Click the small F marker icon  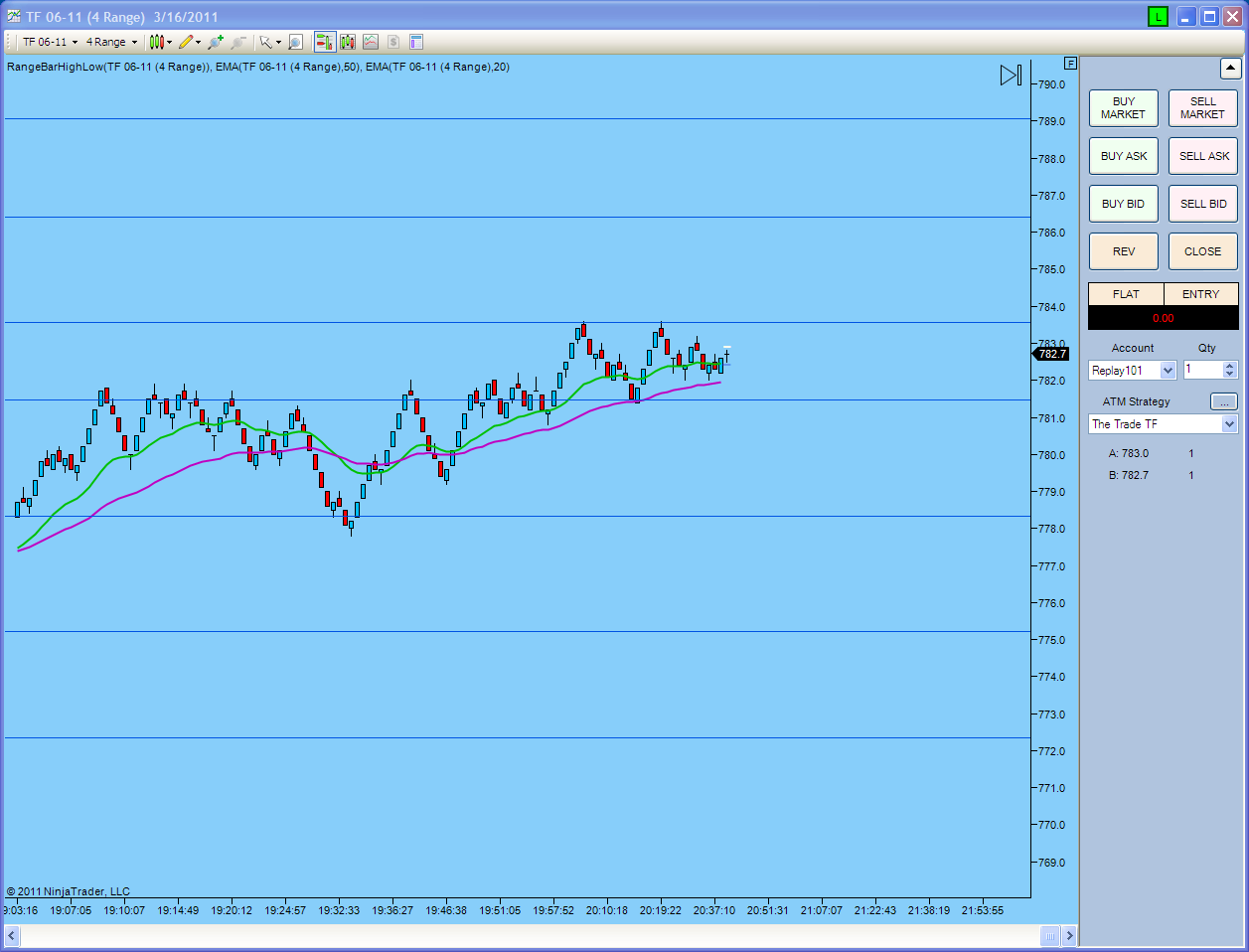pyautogui.click(x=1070, y=63)
